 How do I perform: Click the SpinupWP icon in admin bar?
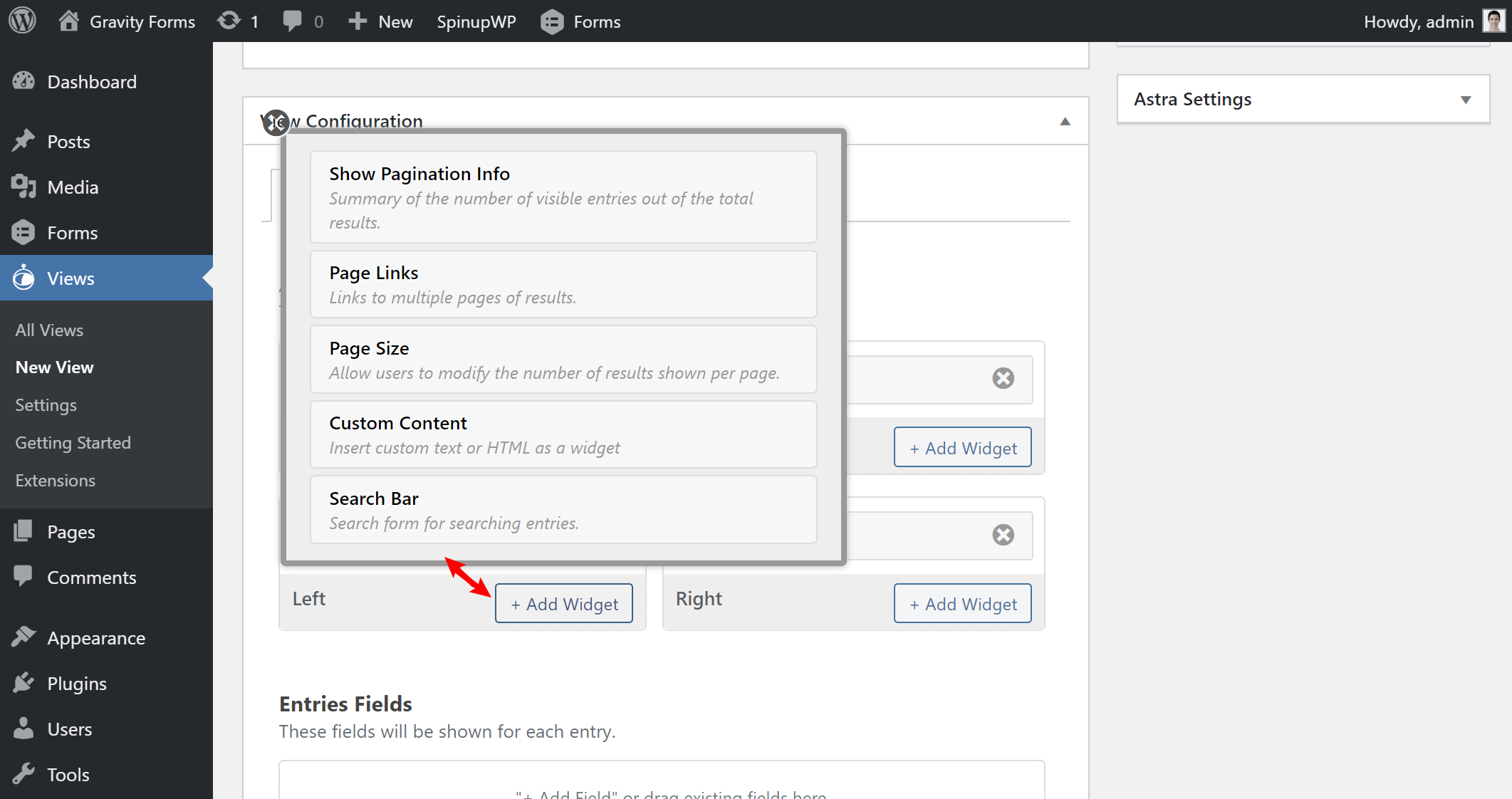coord(477,19)
